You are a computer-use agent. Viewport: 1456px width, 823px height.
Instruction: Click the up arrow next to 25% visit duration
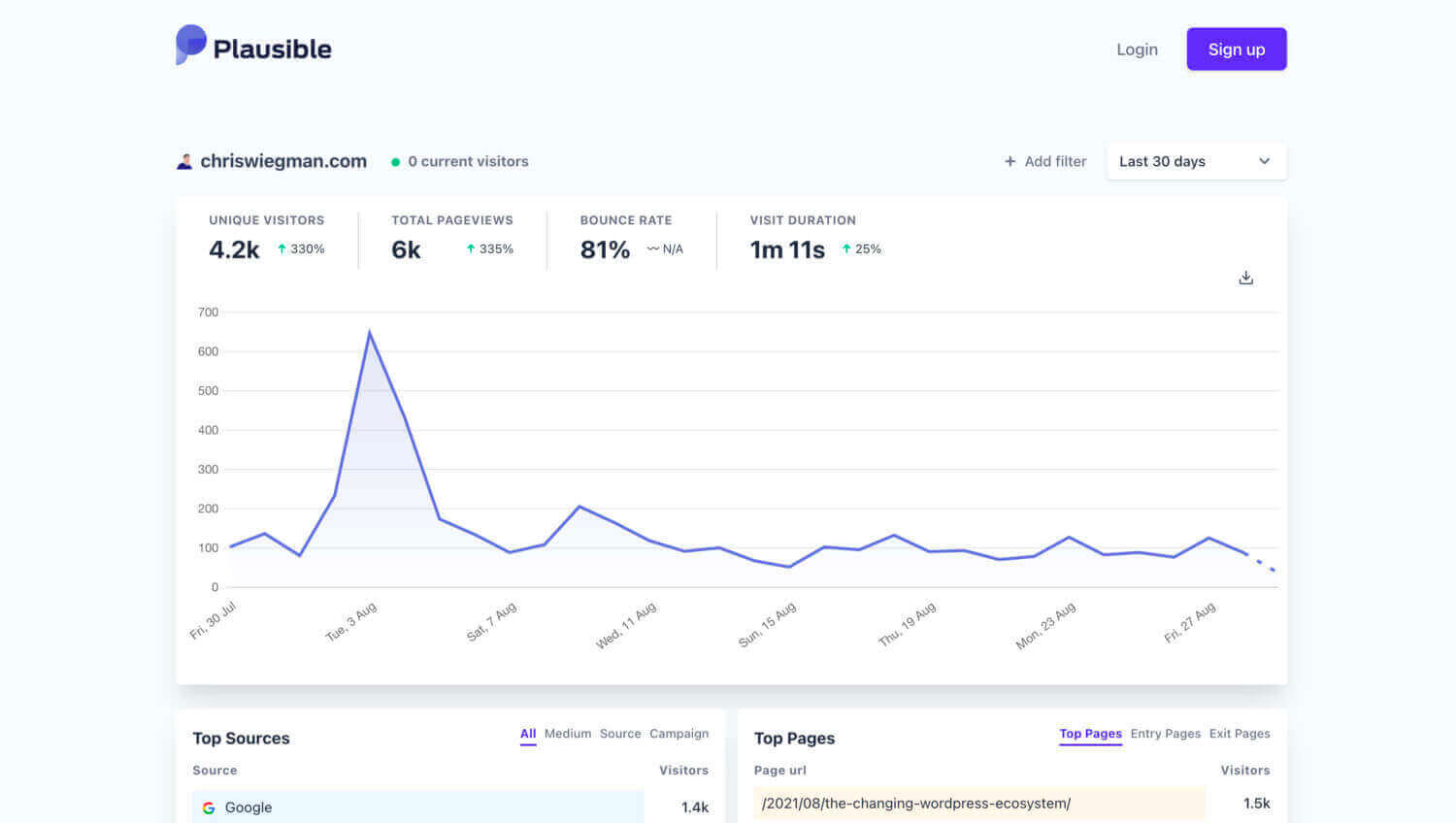pos(846,249)
